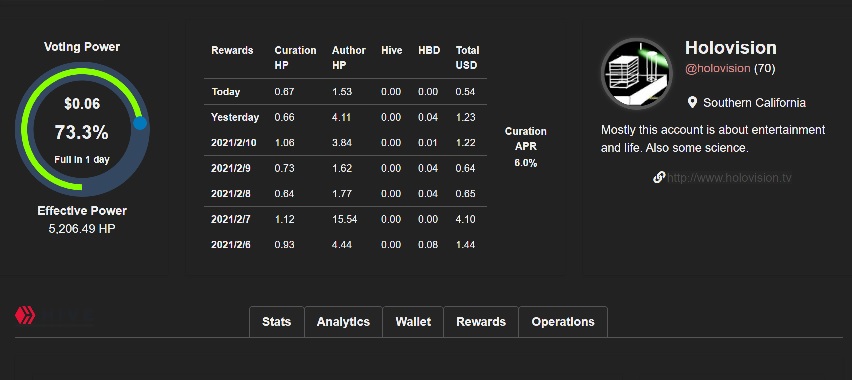852x380 pixels.
Task: Click the 73.3% voting power value
Action: coord(82,132)
